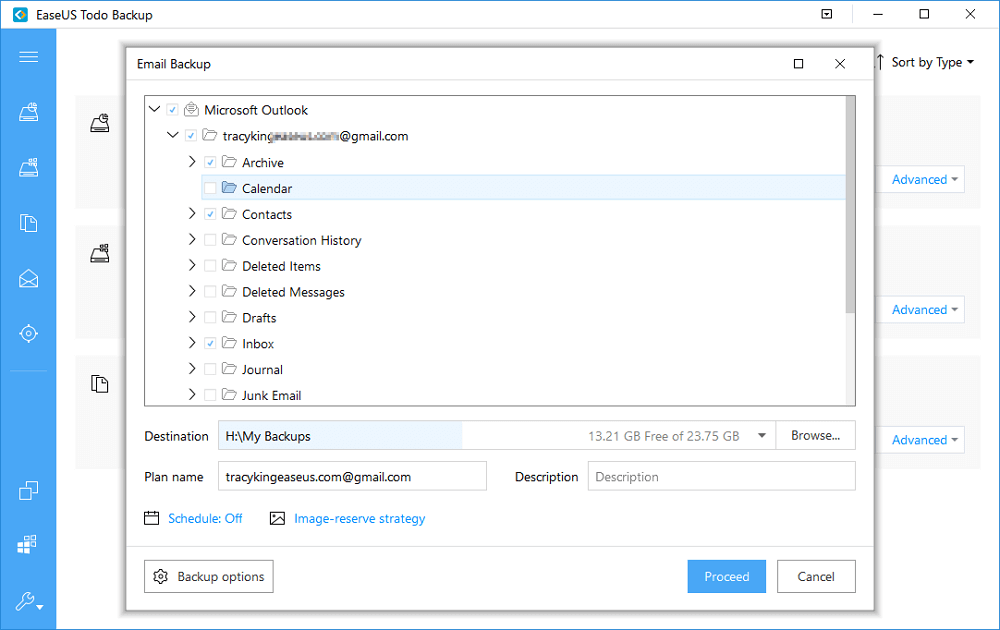
Task: Check the Calendar folder checkbox
Action: click(x=210, y=188)
